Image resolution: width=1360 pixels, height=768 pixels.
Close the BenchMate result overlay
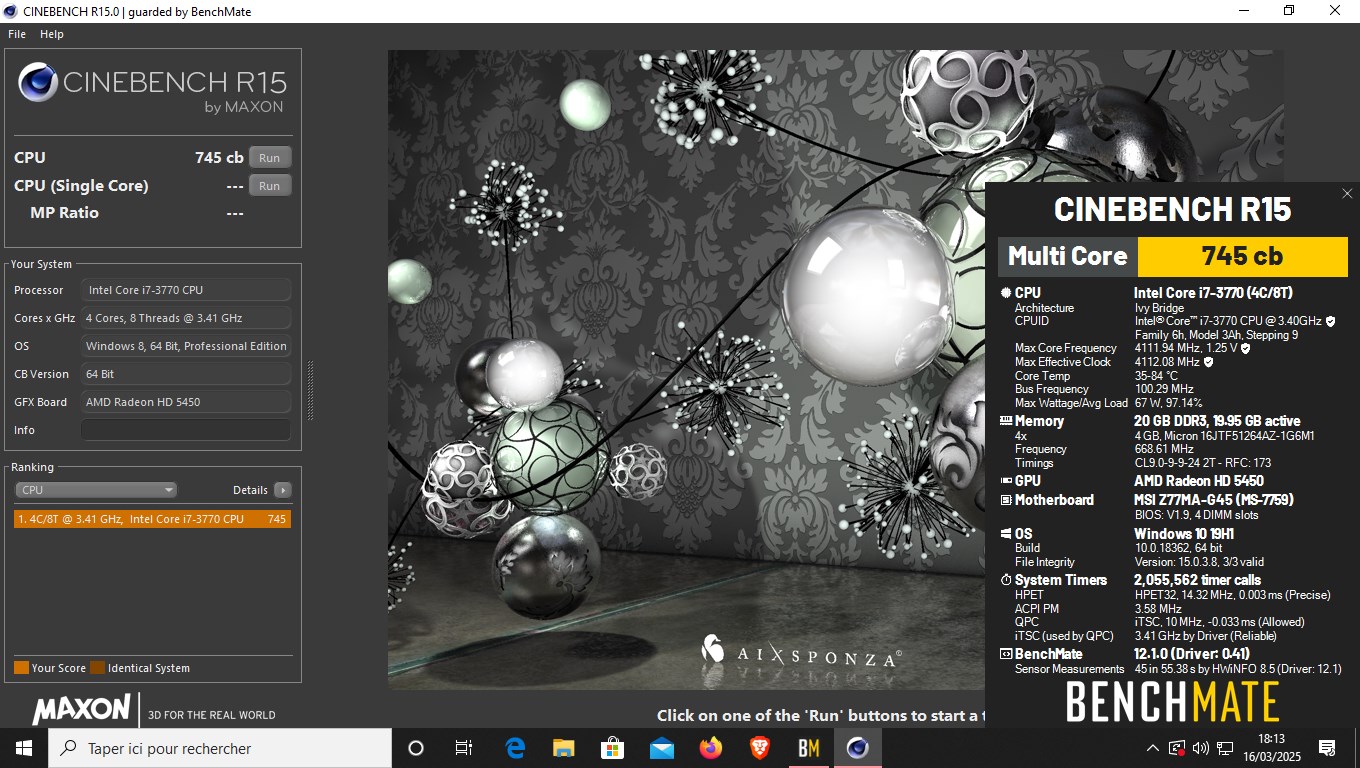(1347, 194)
